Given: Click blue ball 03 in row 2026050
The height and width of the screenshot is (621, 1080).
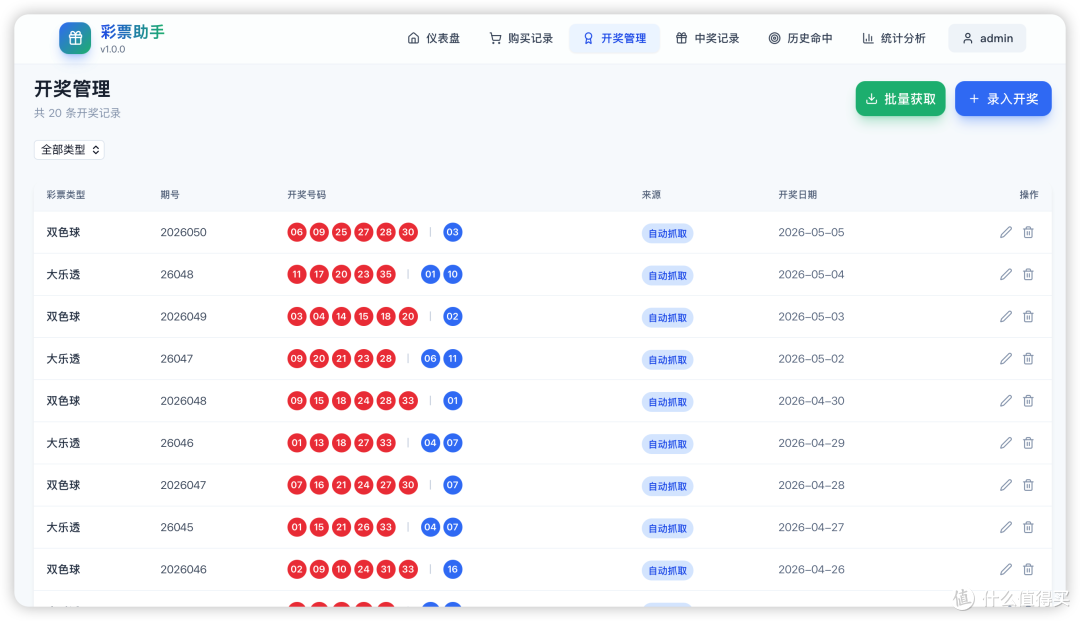Looking at the screenshot, I should coord(453,232).
